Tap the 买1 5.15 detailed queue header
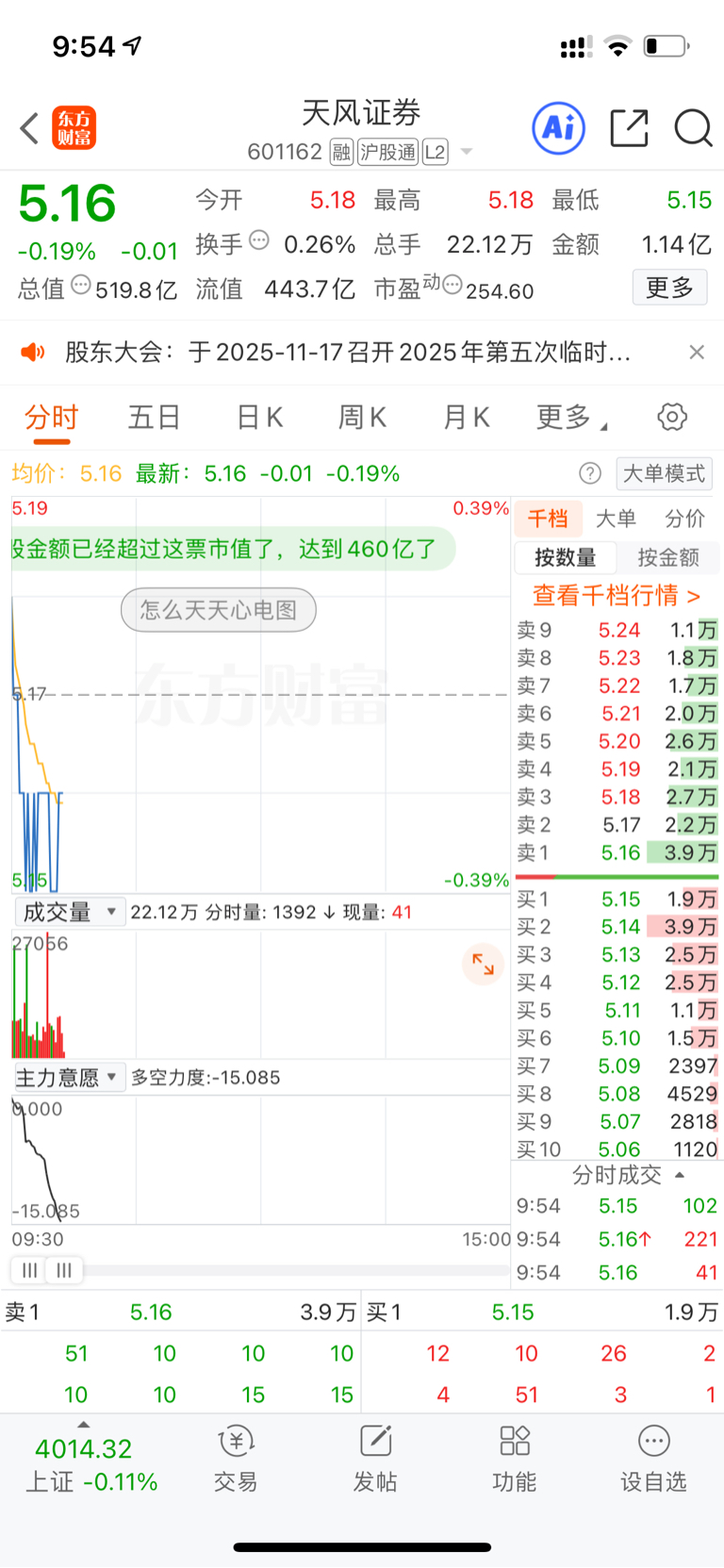Viewport: 724px width, 1568px height. tap(542, 1312)
